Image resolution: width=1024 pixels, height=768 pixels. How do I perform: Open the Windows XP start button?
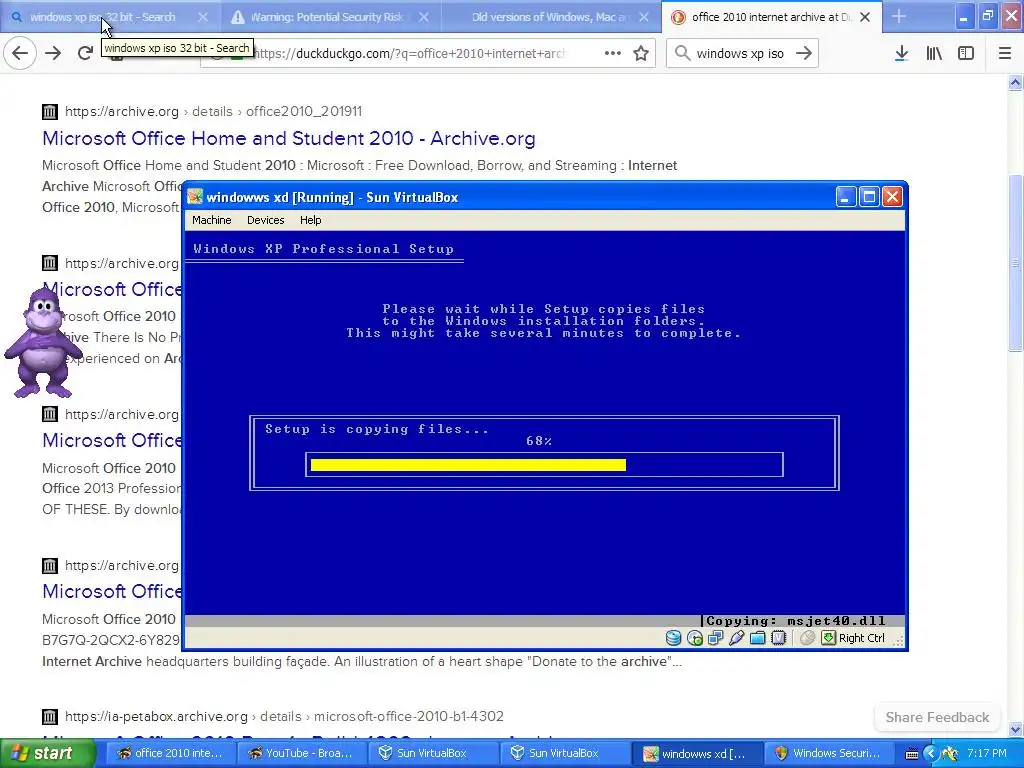48,754
